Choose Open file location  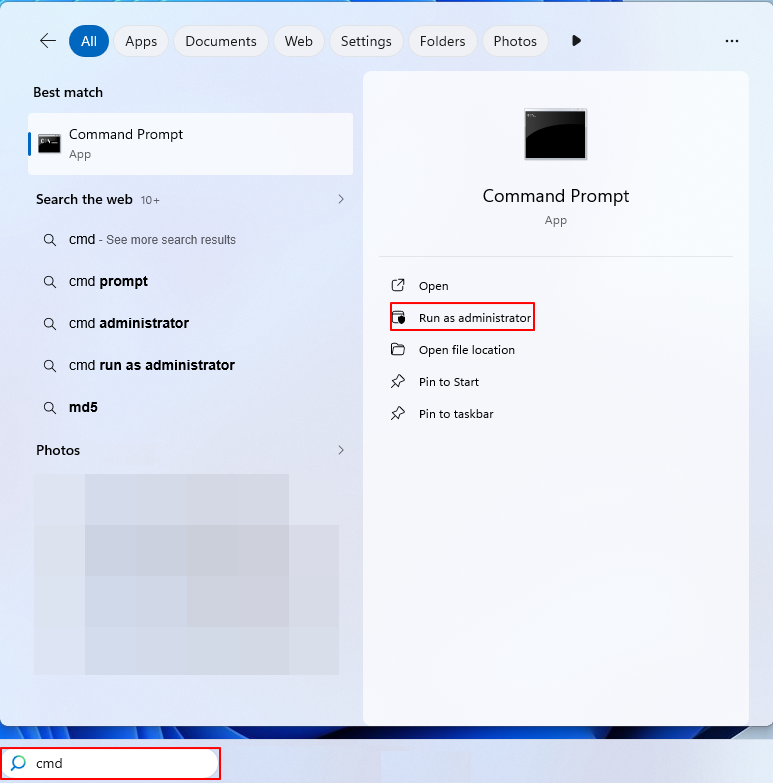coord(466,350)
